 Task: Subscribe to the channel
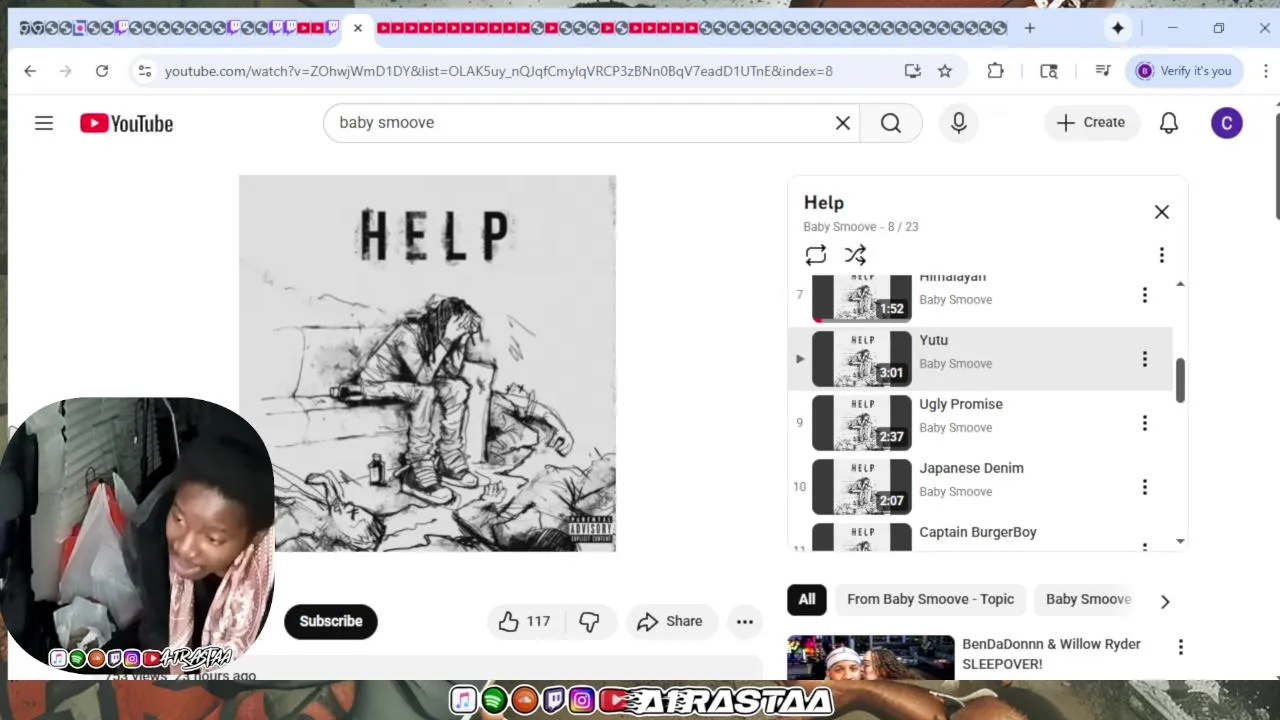click(331, 621)
